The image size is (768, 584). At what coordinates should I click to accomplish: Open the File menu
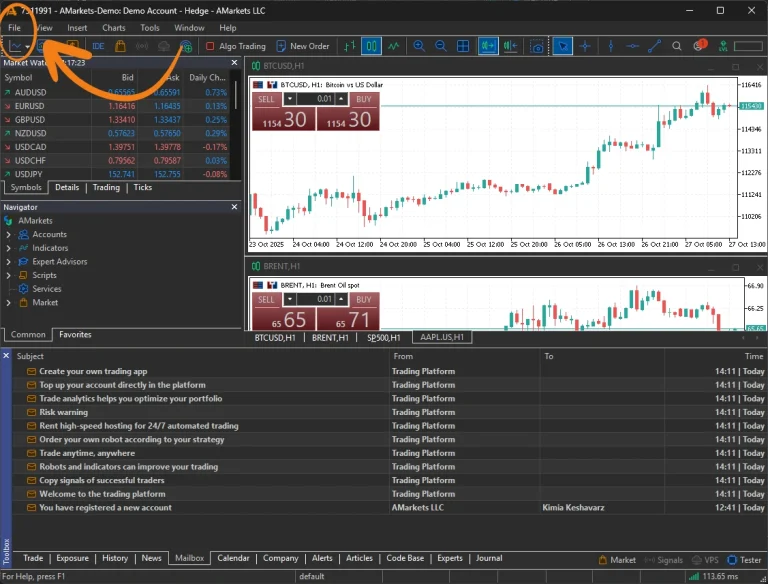click(14, 28)
